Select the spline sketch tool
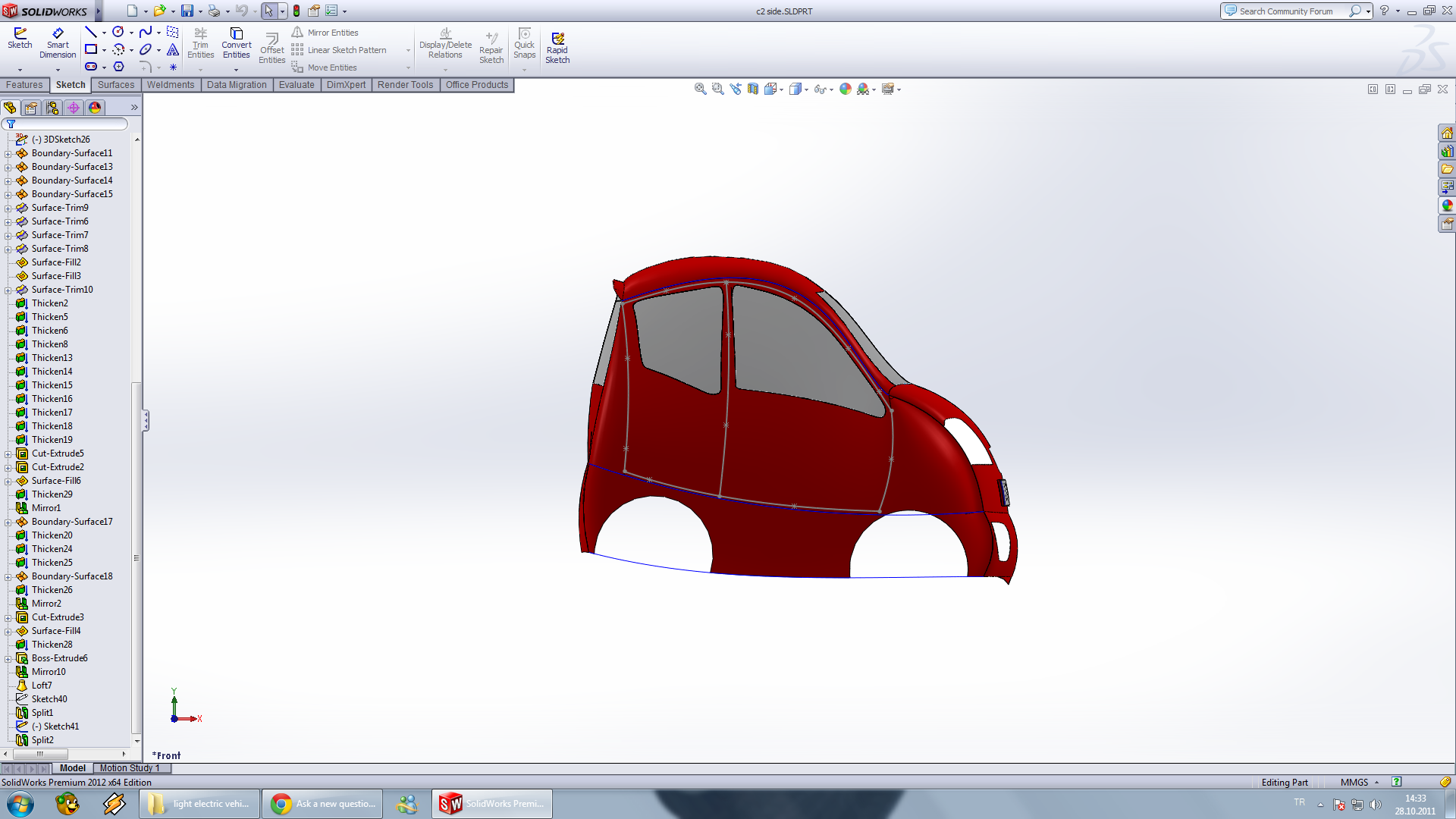Screen dimensions: 1456x819 145,32
